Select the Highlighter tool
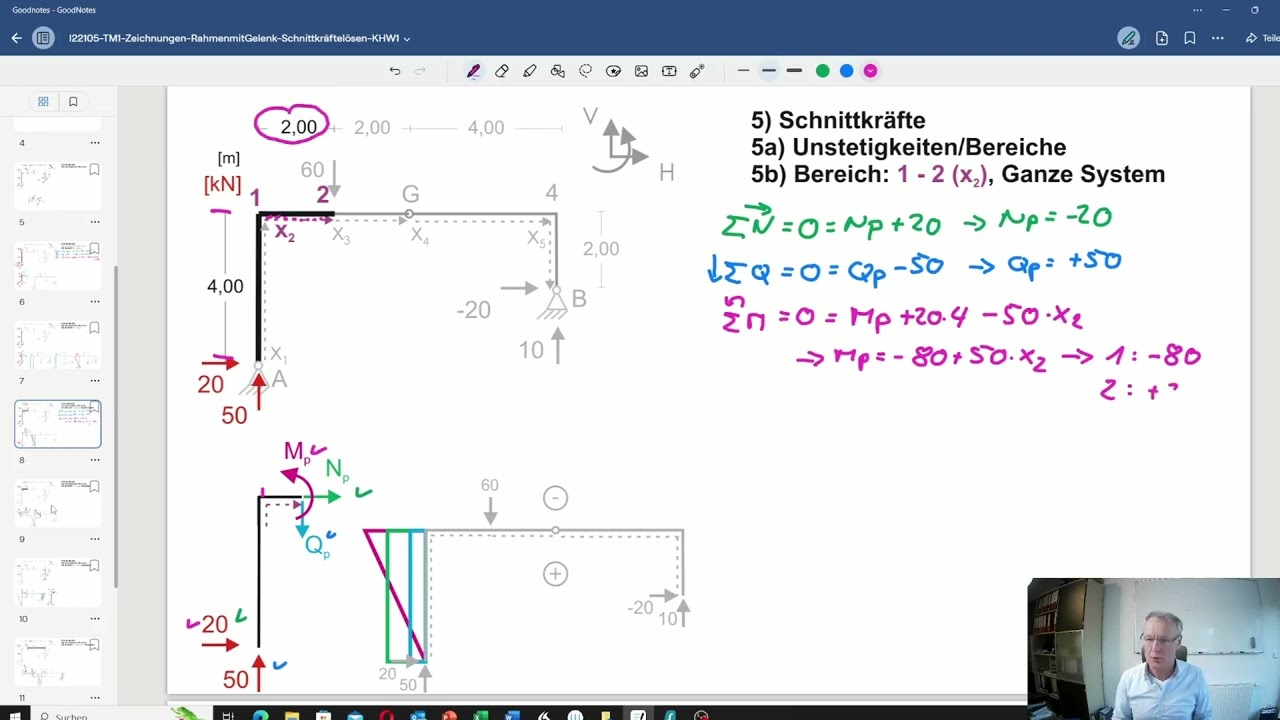The image size is (1280, 720). pos(530,71)
